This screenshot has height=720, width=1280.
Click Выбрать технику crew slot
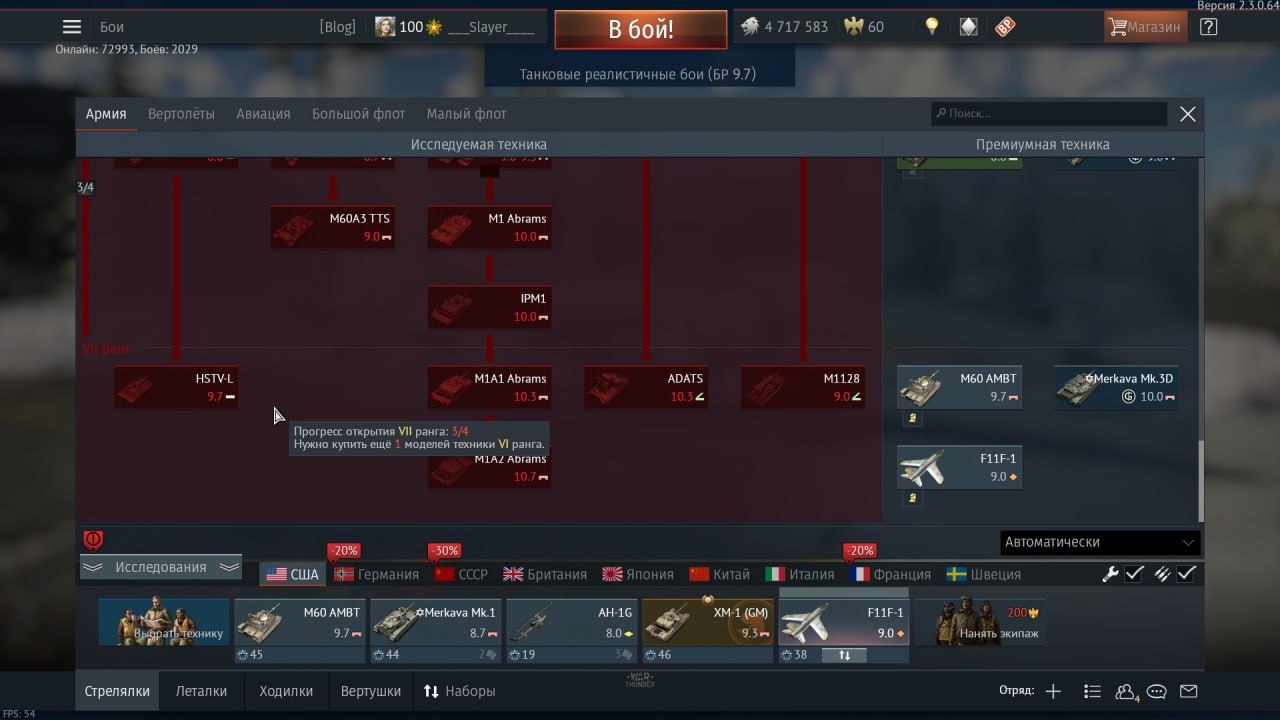pyautogui.click(x=164, y=622)
